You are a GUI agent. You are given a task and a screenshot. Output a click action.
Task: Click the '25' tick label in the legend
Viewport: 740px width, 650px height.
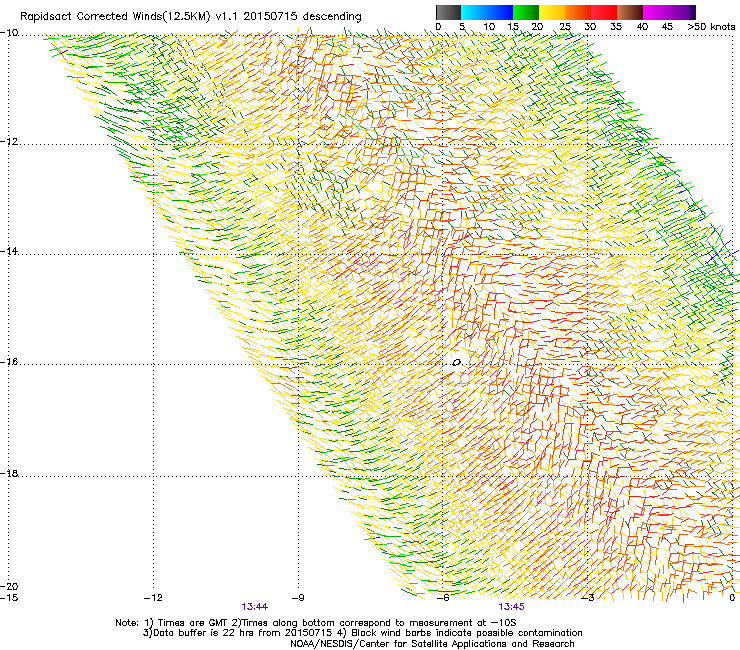tap(564, 26)
